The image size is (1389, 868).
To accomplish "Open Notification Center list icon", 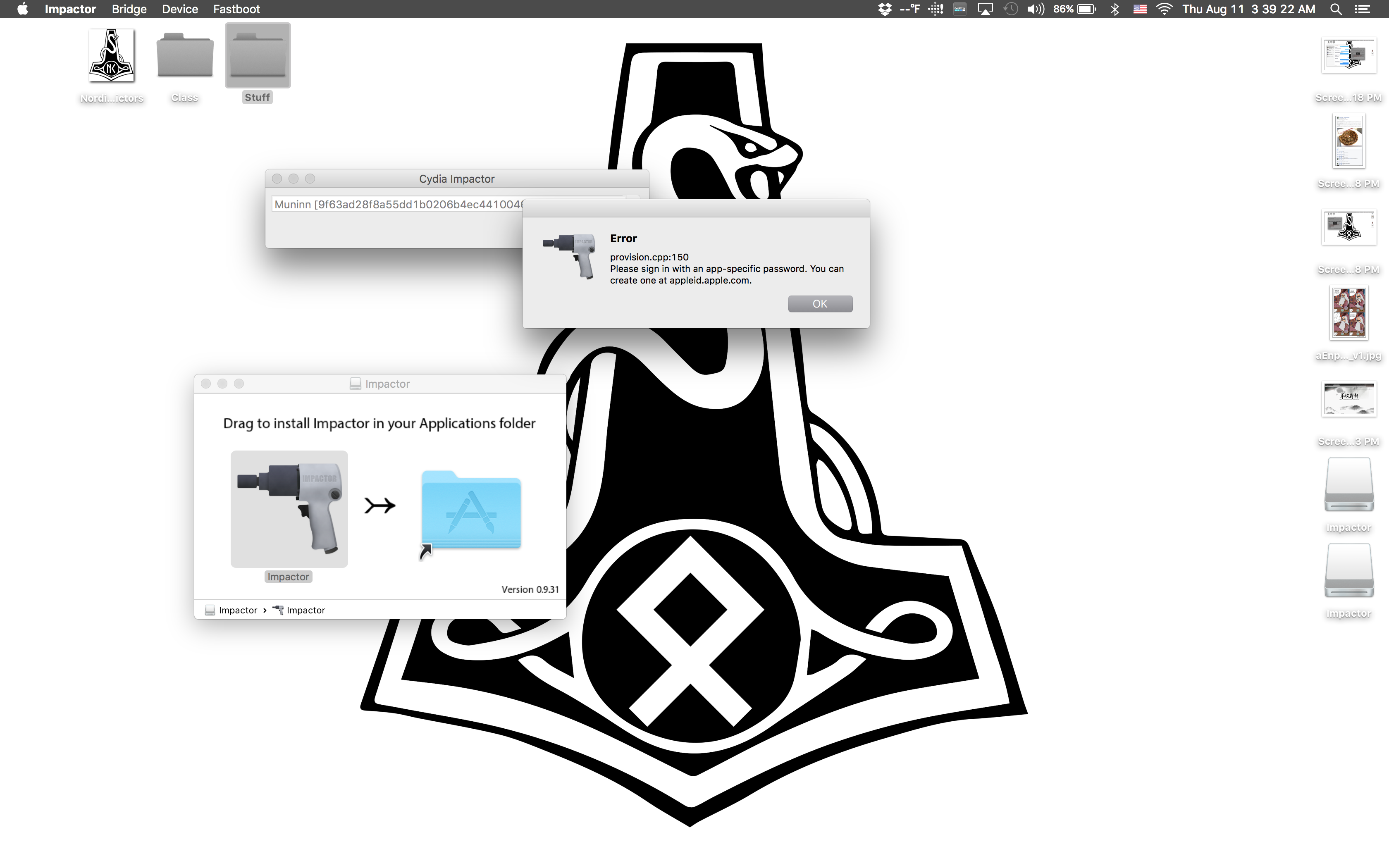I will 1363,9.
